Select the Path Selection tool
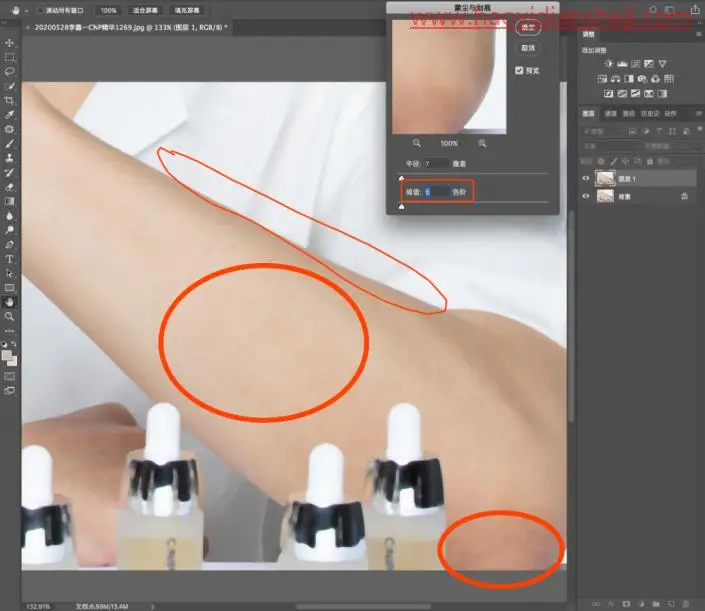705x611 pixels. pos(9,273)
